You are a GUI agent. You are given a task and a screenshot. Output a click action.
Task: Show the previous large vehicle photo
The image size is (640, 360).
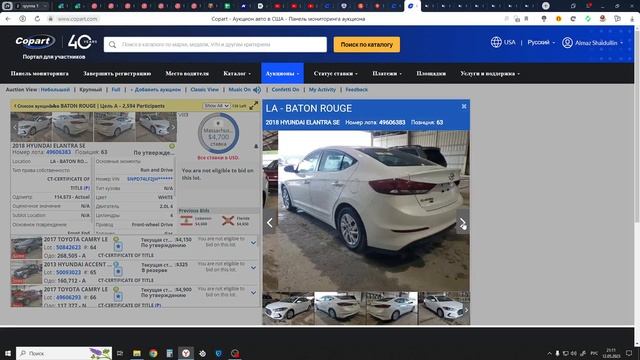pyautogui.click(x=269, y=222)
